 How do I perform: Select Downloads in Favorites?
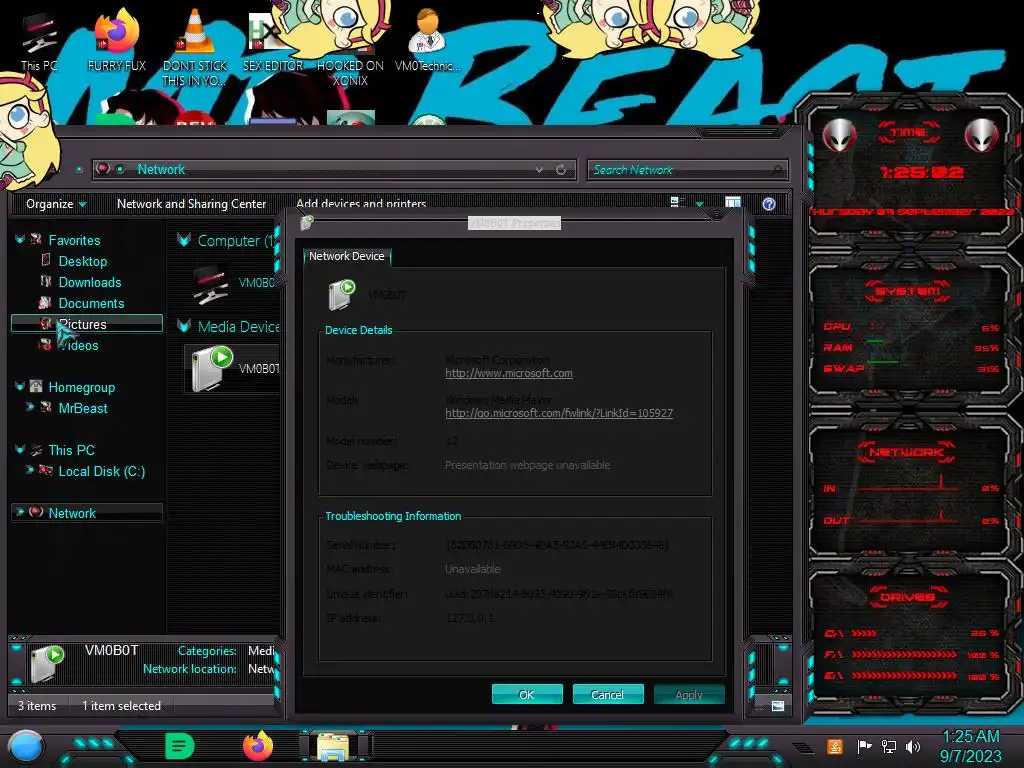pyautogui.click(x=89, y=282)
